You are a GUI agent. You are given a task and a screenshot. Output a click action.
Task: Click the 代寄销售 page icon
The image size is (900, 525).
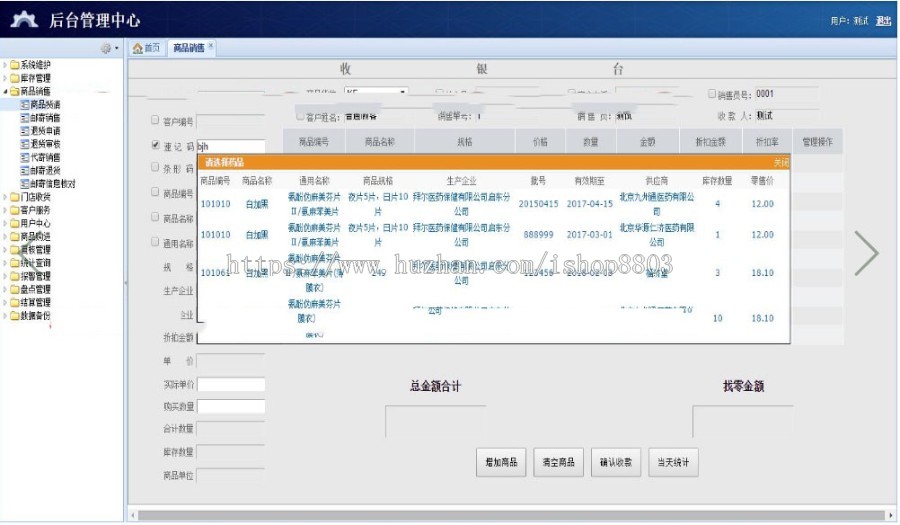click(25, 157)
